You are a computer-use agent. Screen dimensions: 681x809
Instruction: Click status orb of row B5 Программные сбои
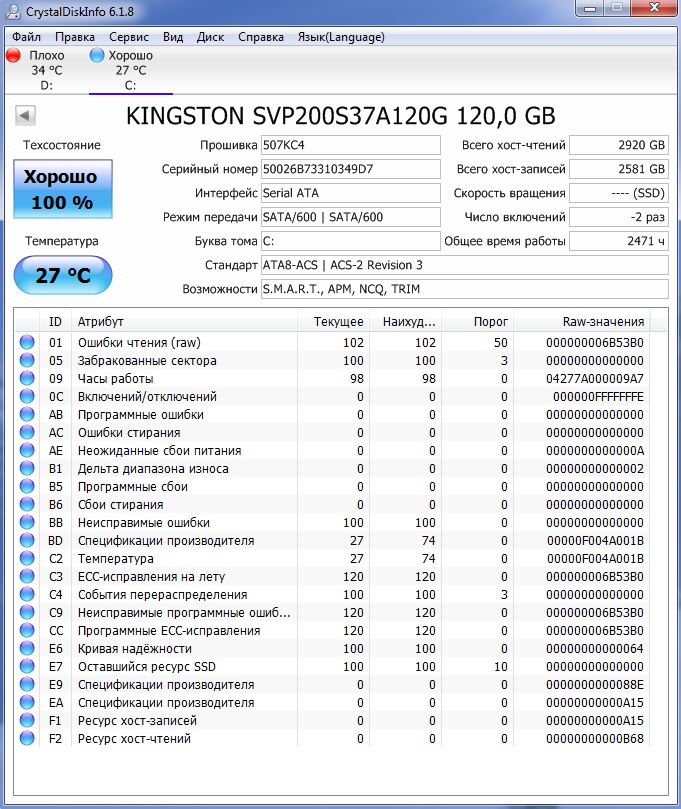click(x=27, y=487)
